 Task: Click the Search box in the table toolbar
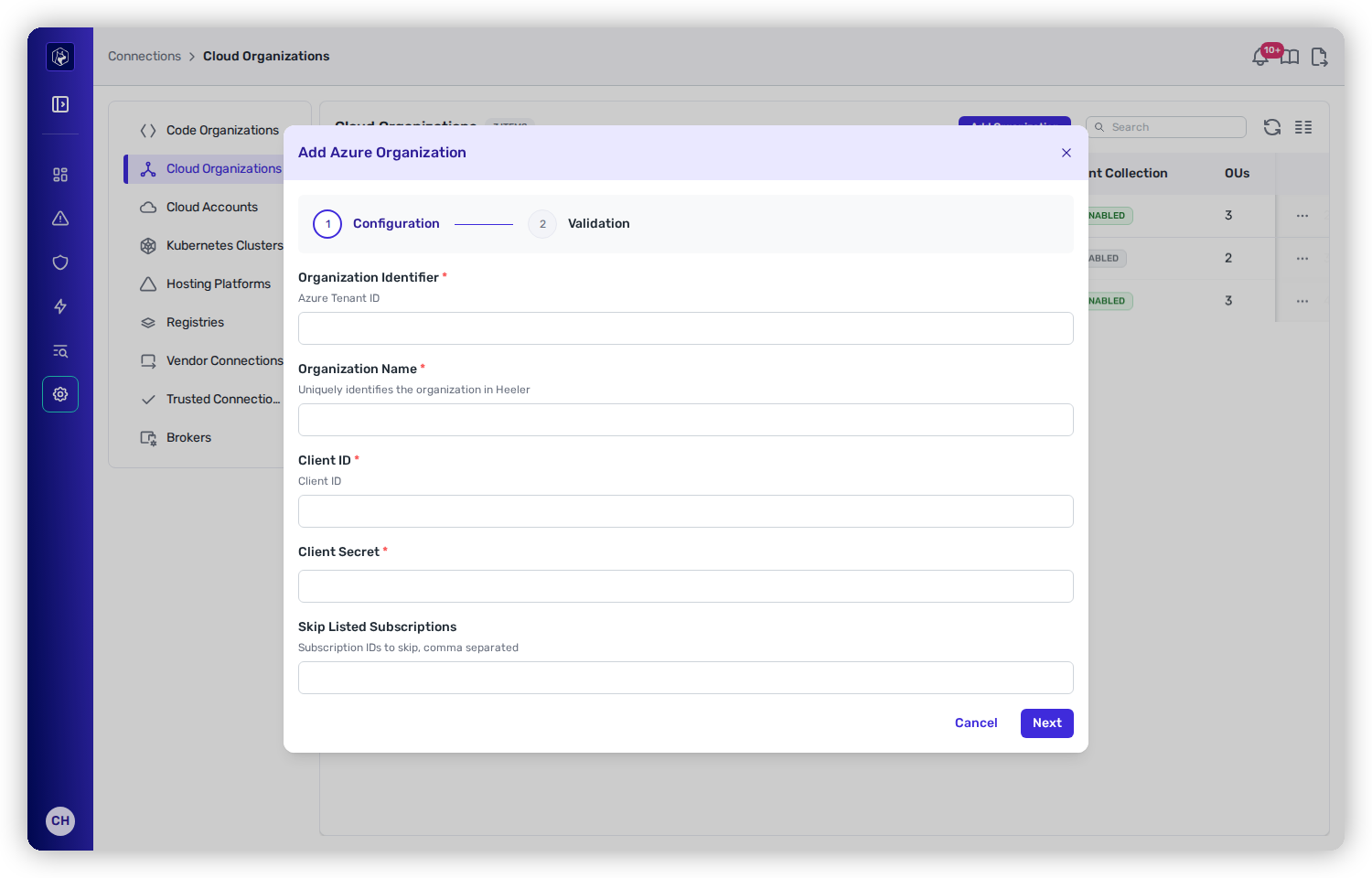[1166, 127]
